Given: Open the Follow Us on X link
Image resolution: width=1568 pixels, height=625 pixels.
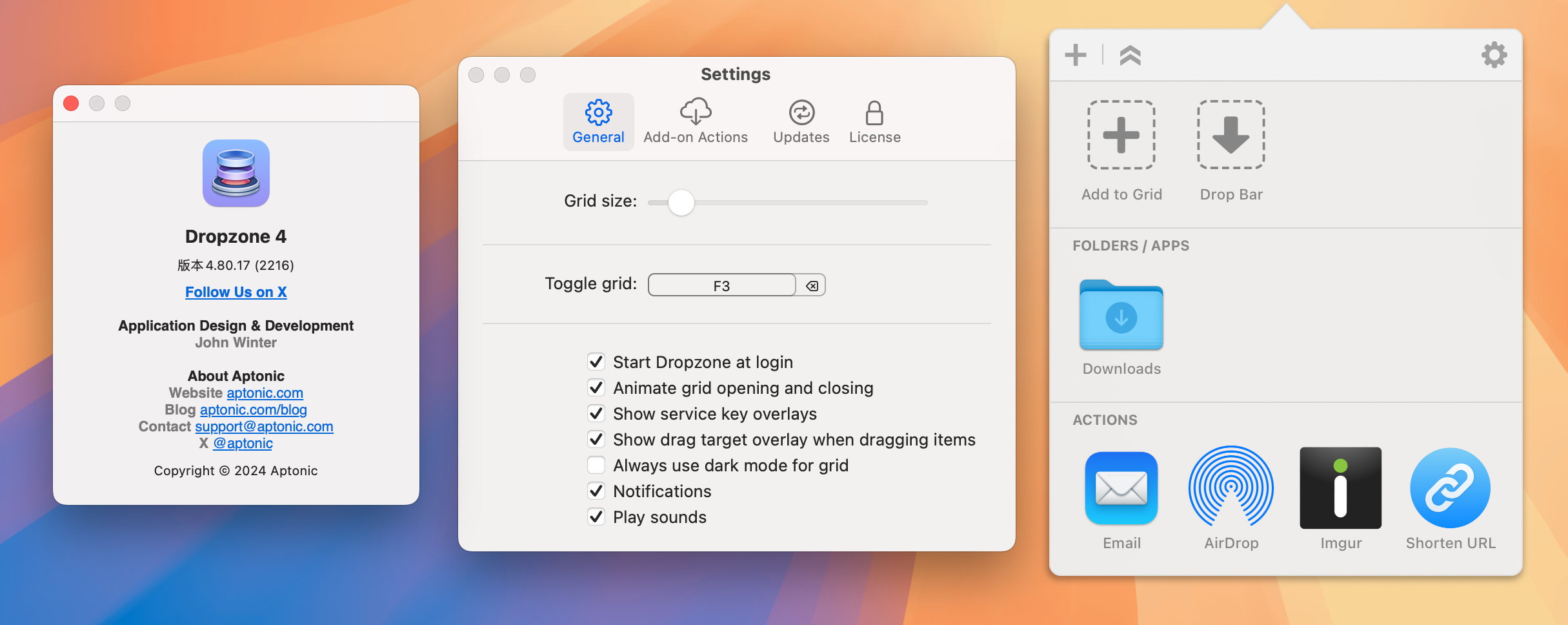Looking at the screenshot, I should click(236, 292).
